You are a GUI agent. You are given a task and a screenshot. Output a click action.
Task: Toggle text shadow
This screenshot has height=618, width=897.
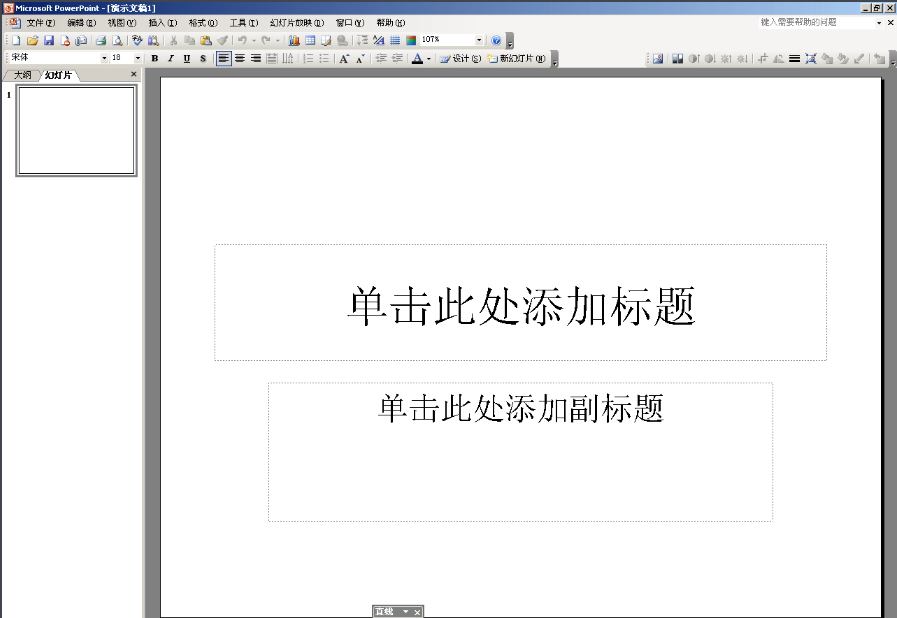pos(203,58)
